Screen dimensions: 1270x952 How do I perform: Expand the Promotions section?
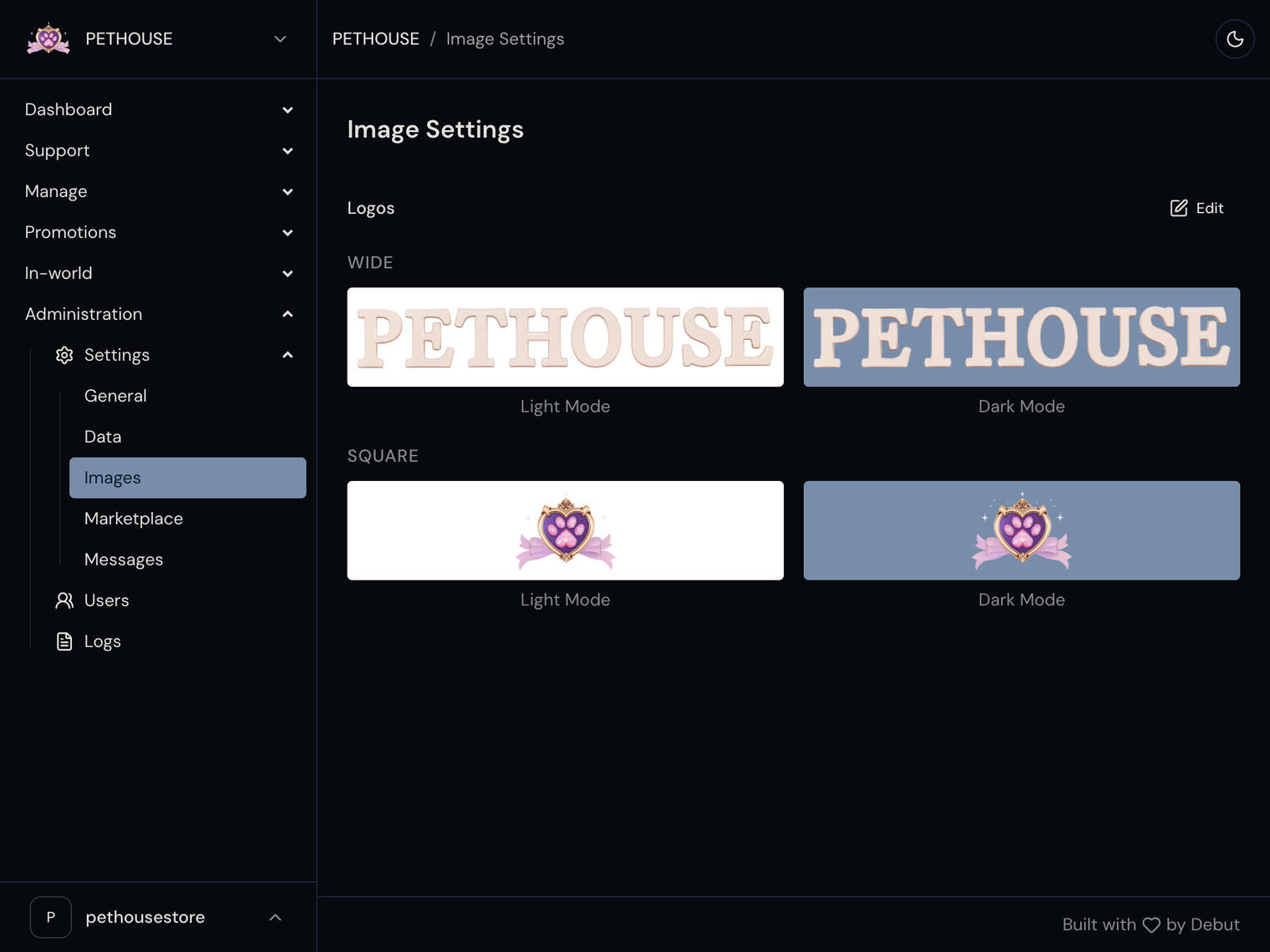click(x=287, y=233)
